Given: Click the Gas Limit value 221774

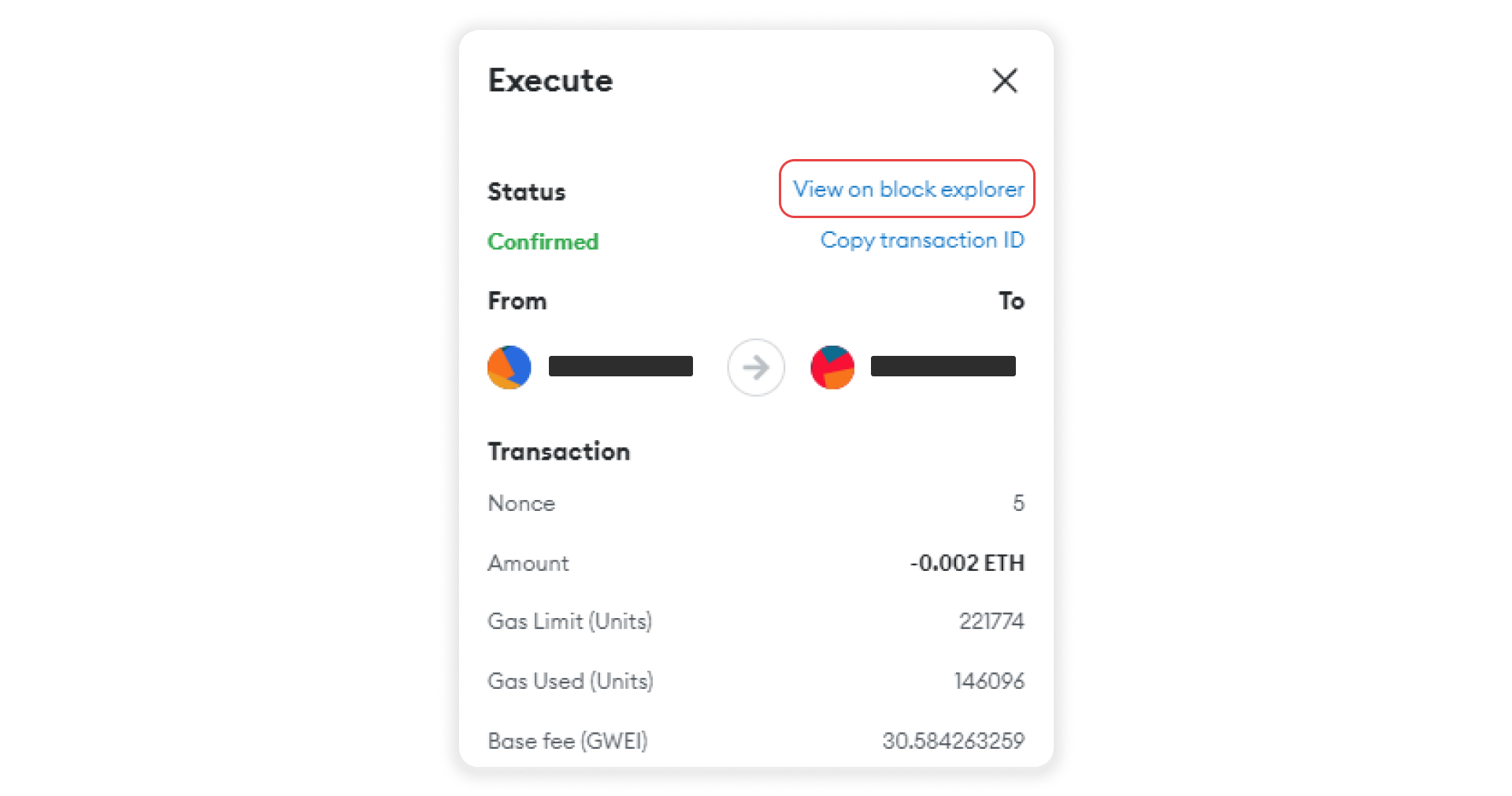Looking at the screenshot, I should tap(991, 621).
